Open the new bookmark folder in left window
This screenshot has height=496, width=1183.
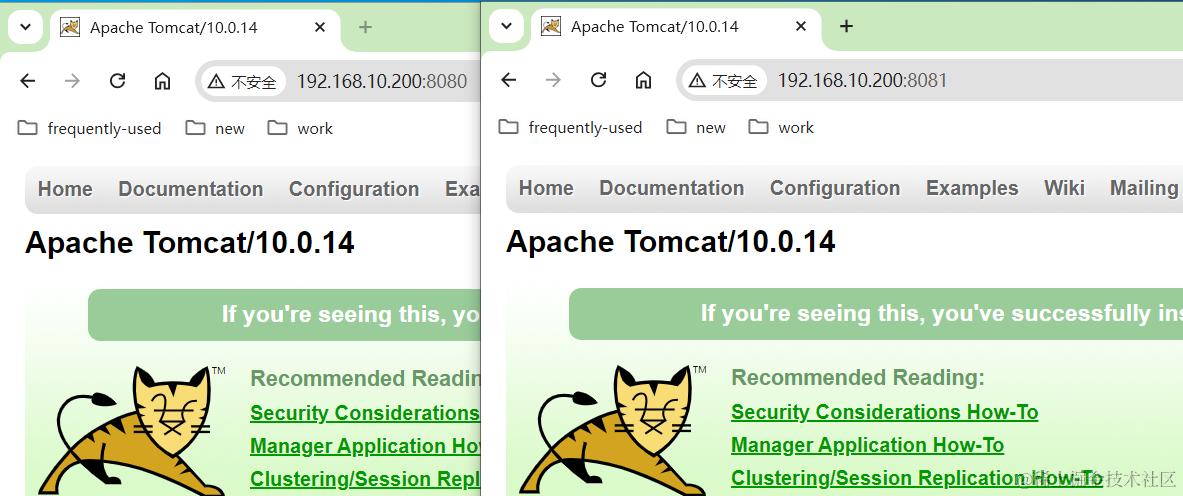pyautogui.click(x=215, y=128)
